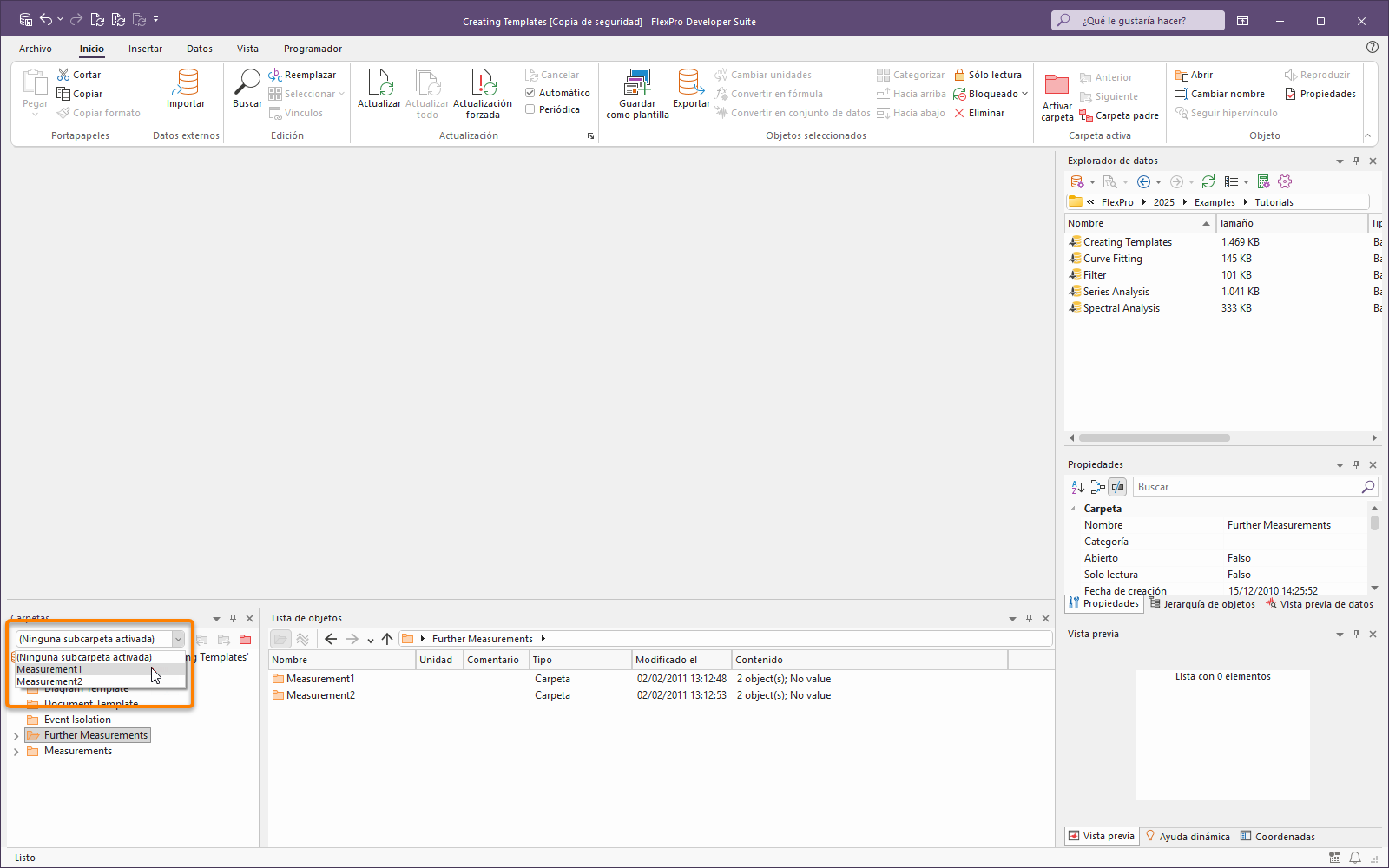
Task: Click Actualización forzada icon
Action: tap(483, 83)
